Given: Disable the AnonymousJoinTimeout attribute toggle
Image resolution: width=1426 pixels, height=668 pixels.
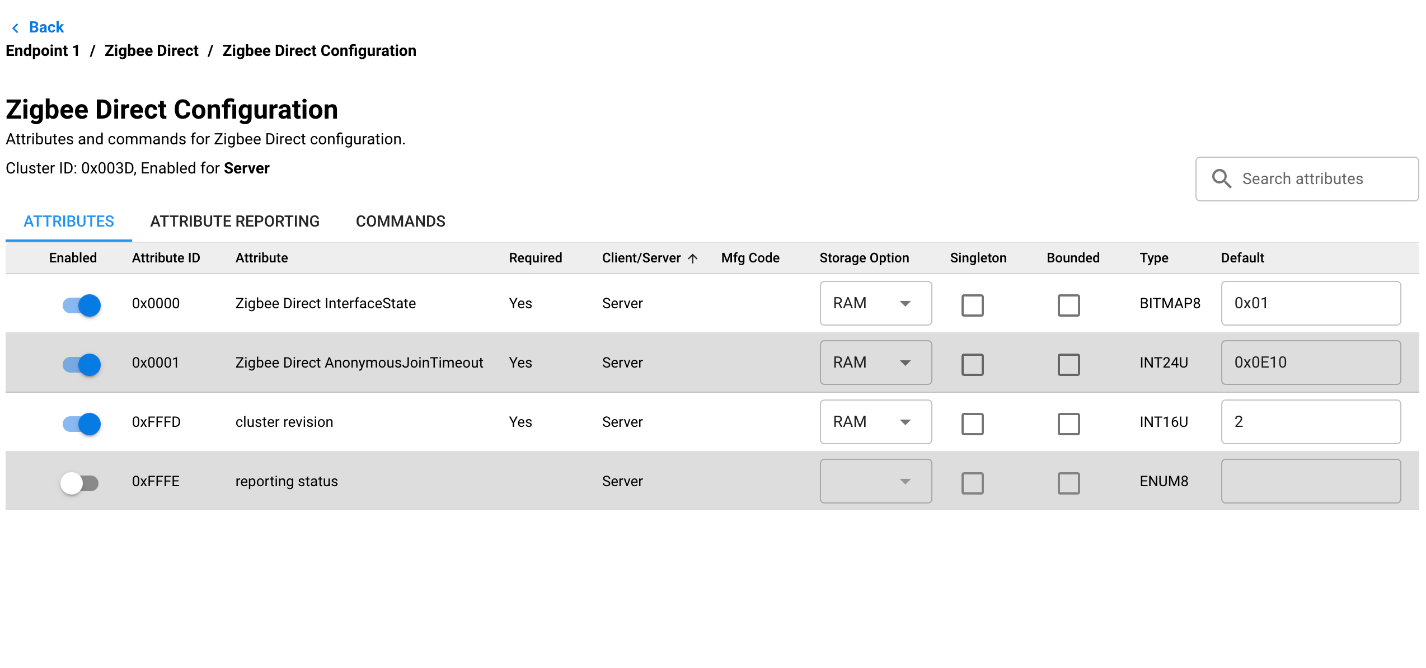Looking at the screenshot, I should point(81,364).
